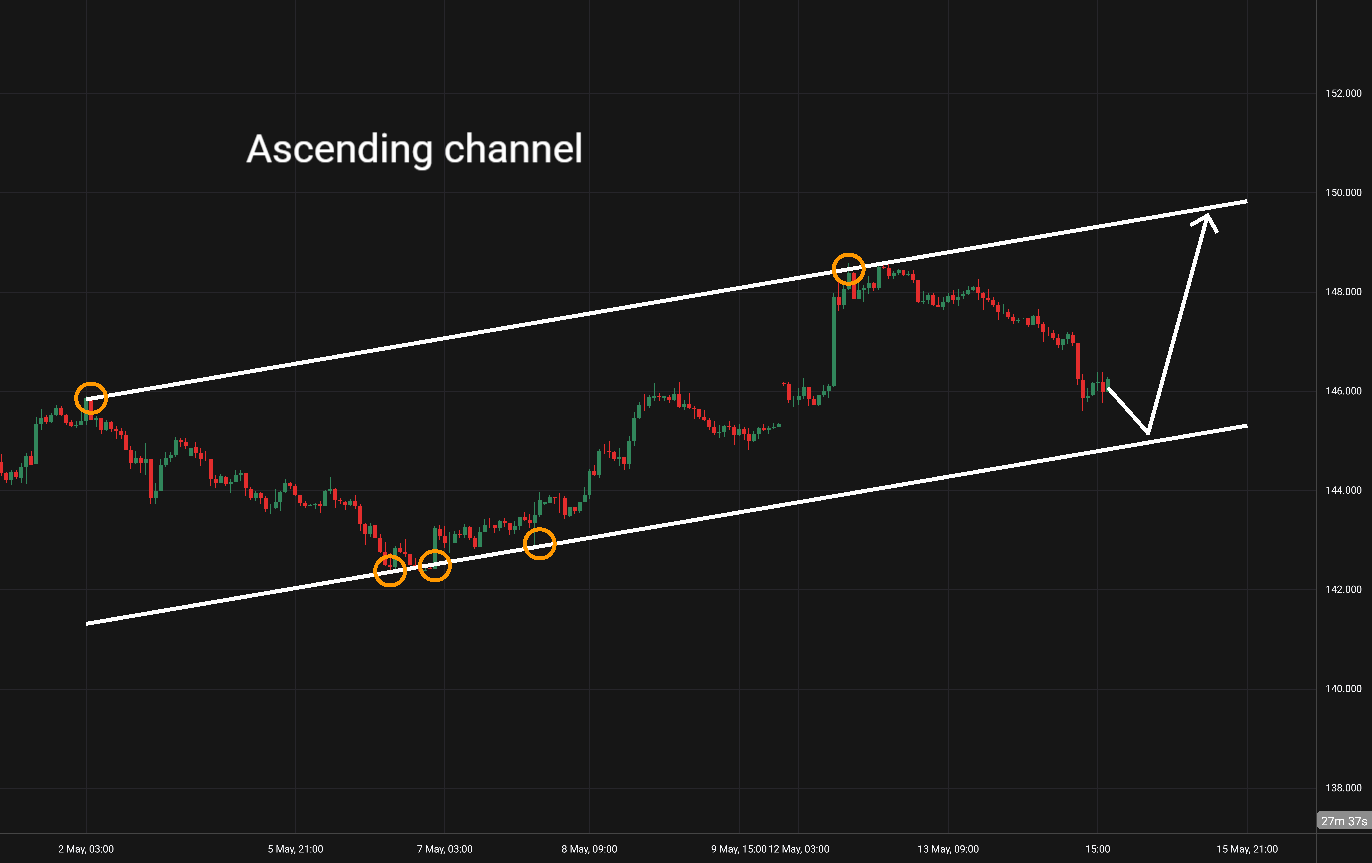Image resolution: width=1372 pixels, height=863 pixels.
Task: Click the "13 May, 09:00" time label
Action: 949,849
